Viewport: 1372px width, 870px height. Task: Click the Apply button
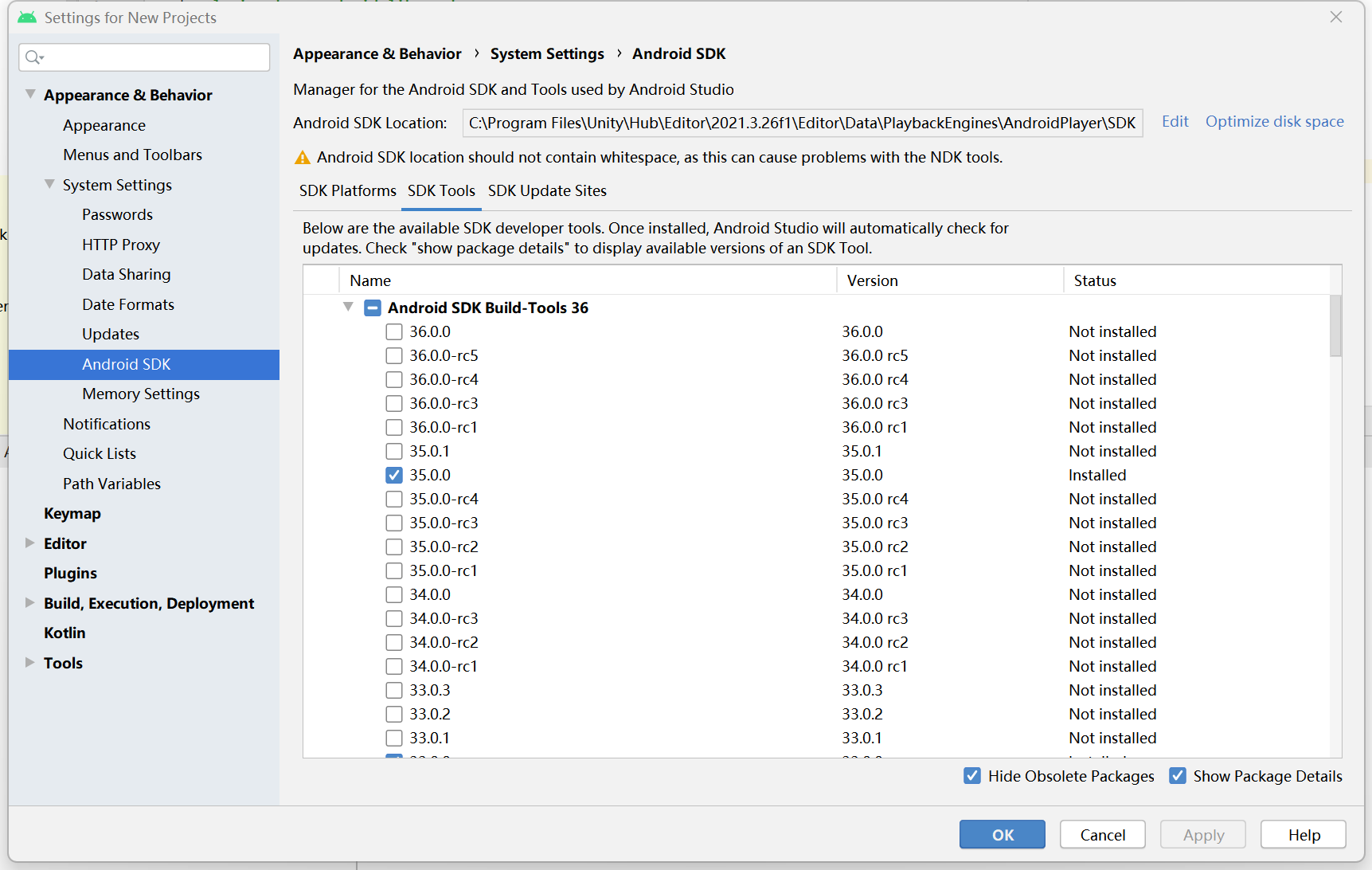coord(1203,834)
